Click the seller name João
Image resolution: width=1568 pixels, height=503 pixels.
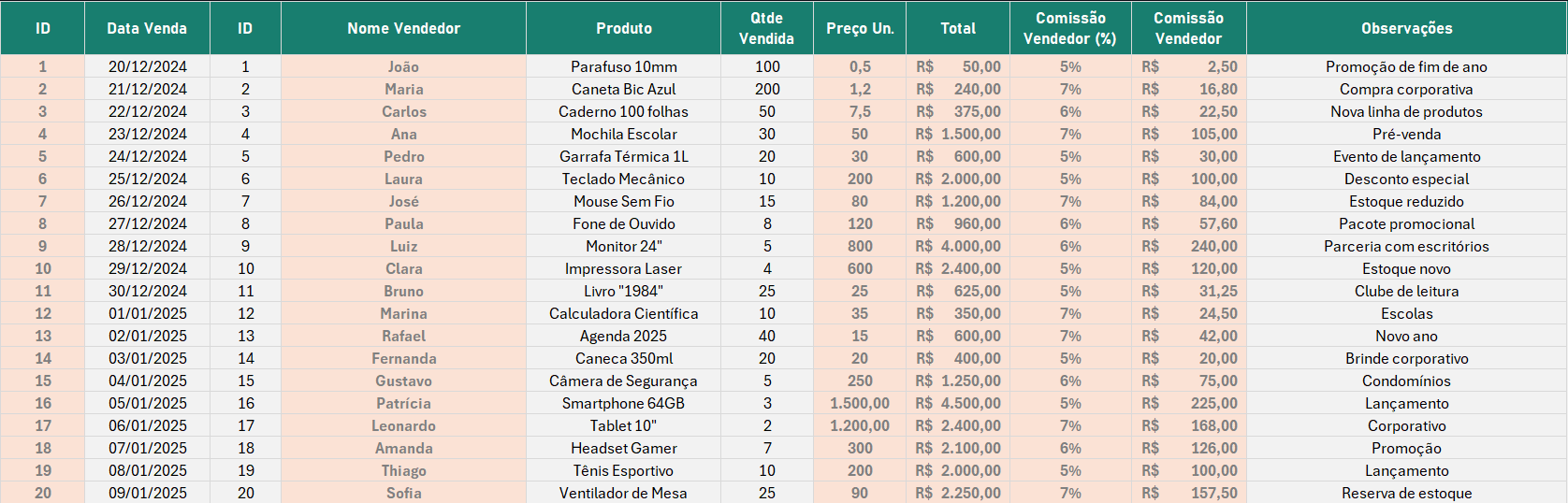[403, 66]
